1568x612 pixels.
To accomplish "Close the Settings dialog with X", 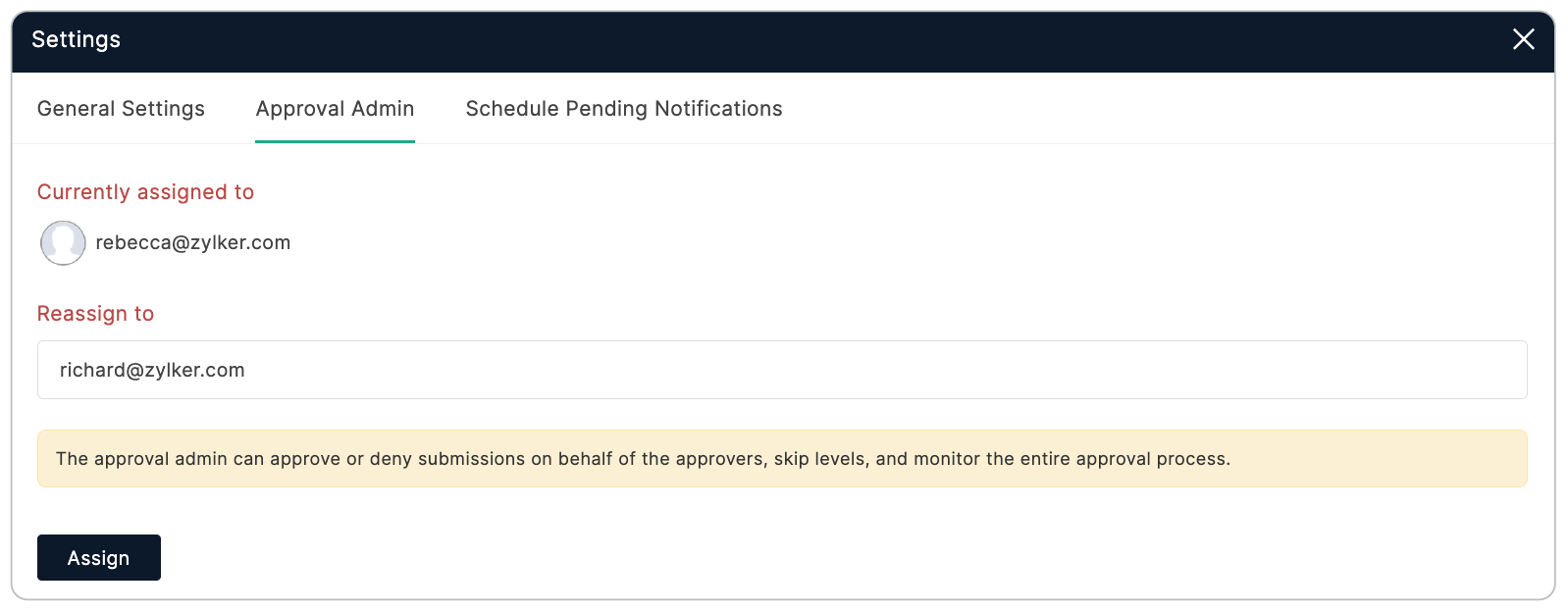I will [1523, 39].
